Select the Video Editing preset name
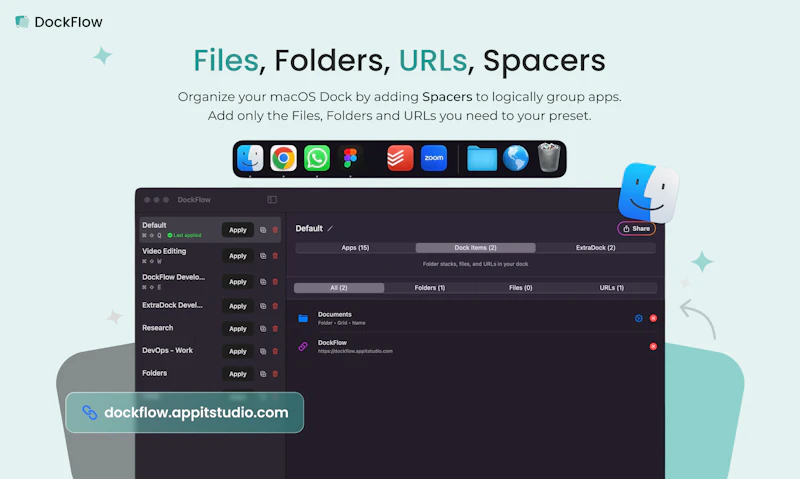Image resolution: width=800 pixels, height=479 pixels. click(x=164, y=251)
